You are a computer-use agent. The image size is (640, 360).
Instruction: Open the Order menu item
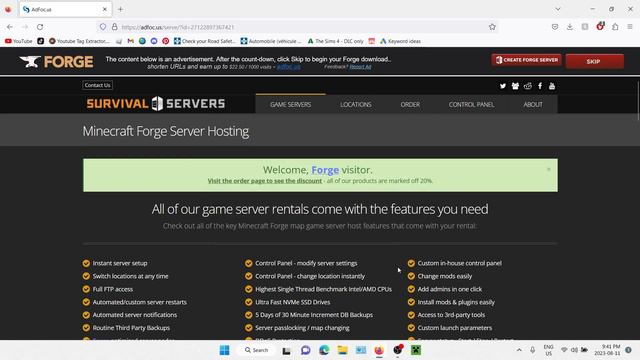pos(410,104)
